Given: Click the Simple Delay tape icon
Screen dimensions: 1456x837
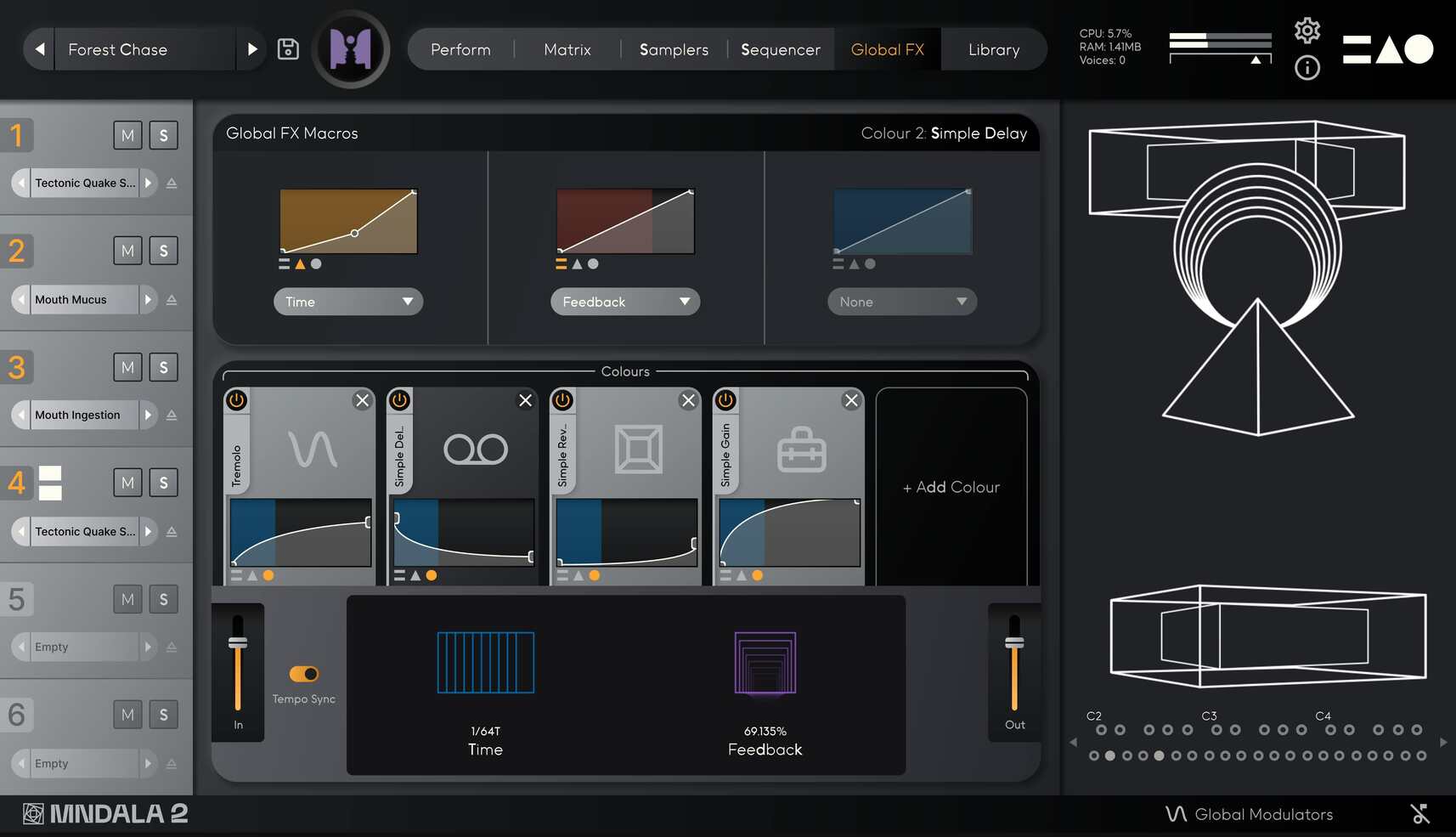Looking at the screenshot, I should pos(476,449).
